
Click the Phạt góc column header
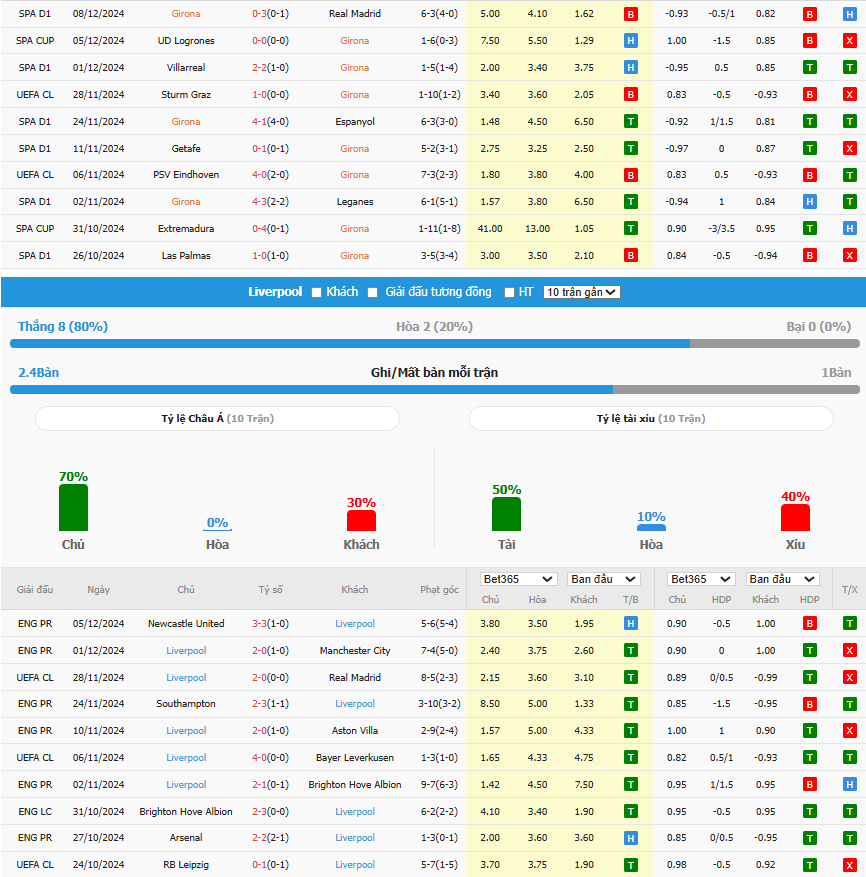(439, 590)
